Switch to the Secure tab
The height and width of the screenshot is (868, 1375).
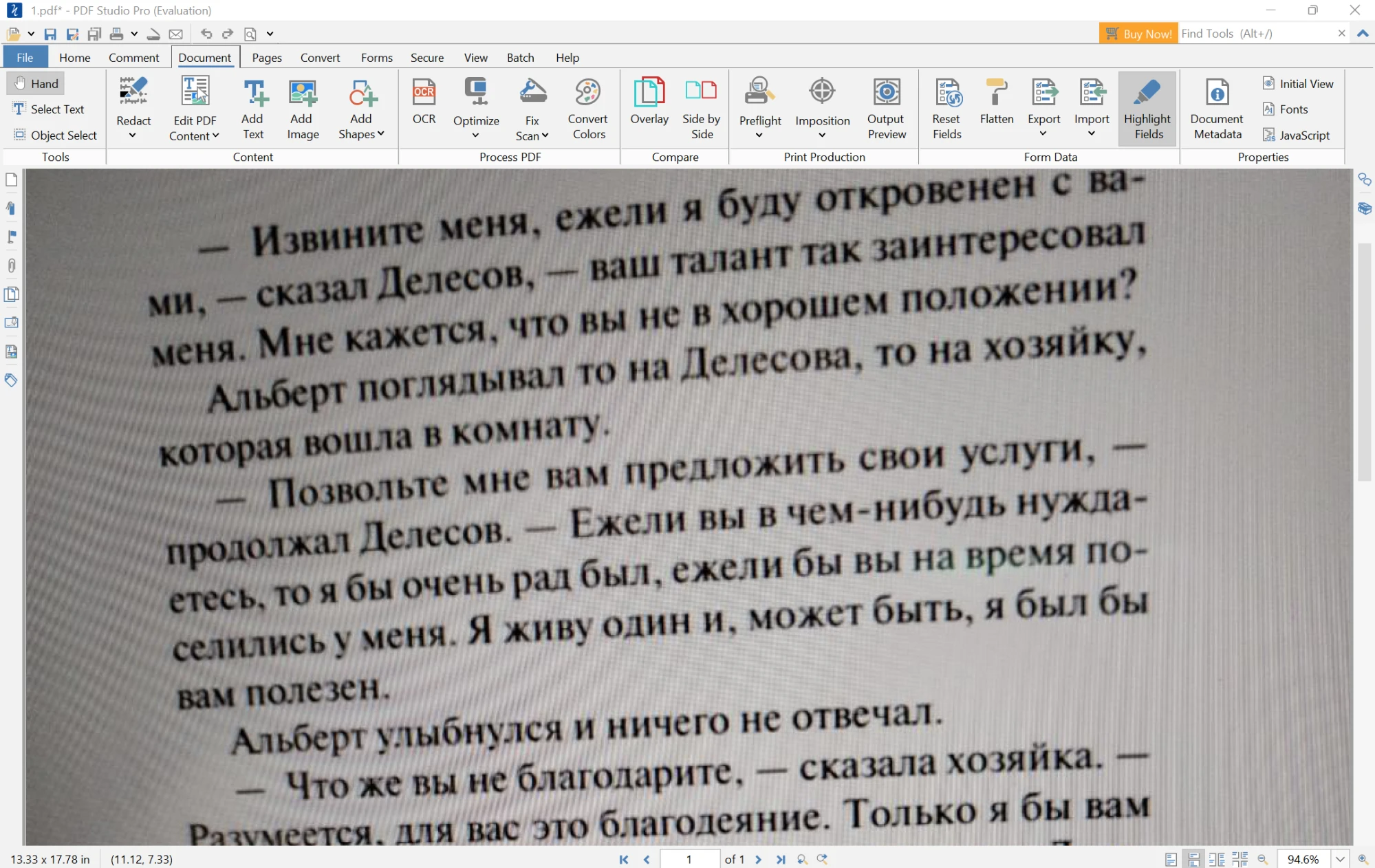pyautogui.click(x=427, y=57)
